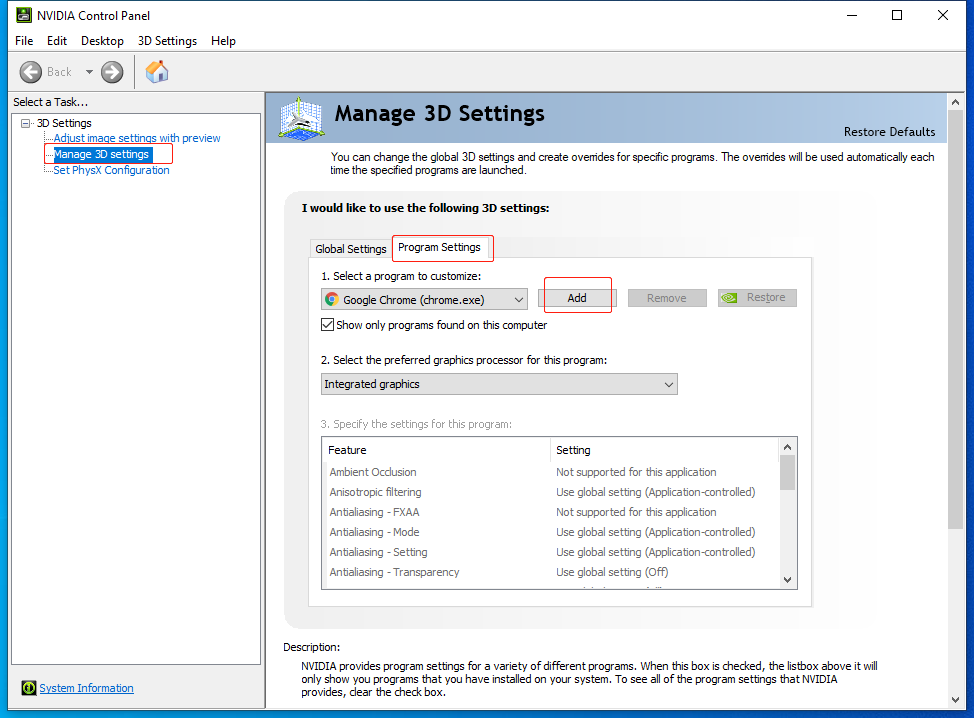Click Ambient Occlusion 'Not supported for this application' value

tap(636, 472)
